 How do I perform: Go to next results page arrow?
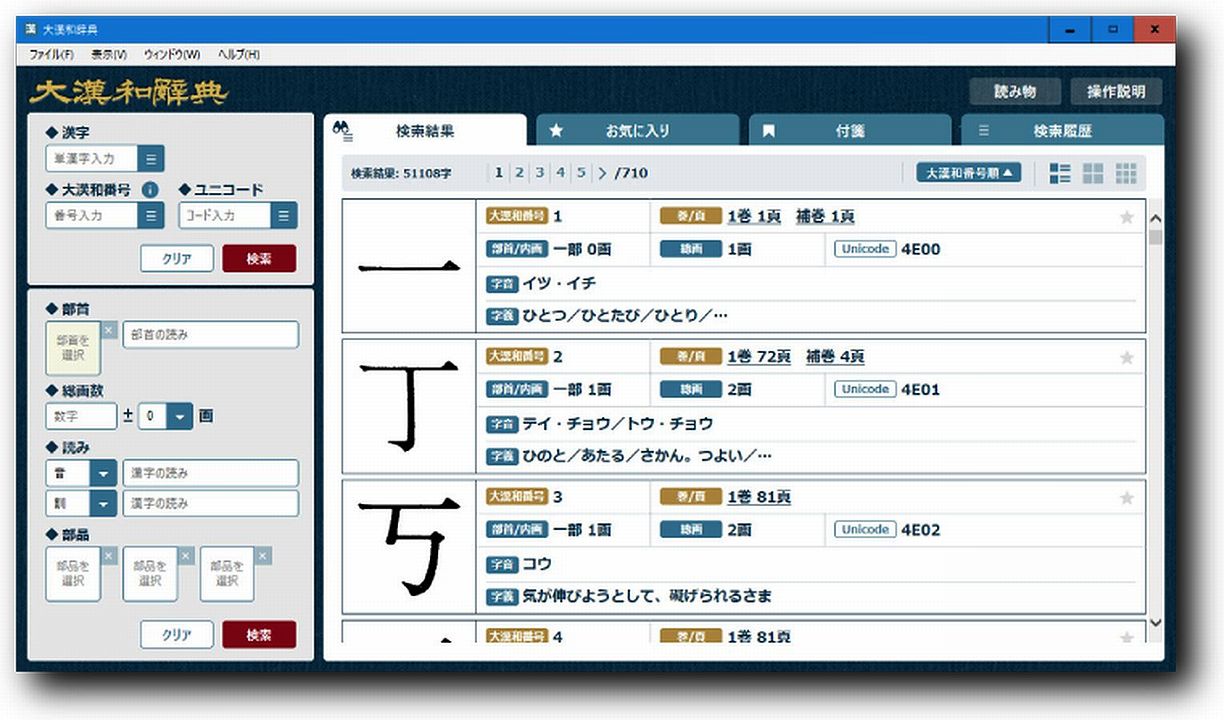tap(602, 173)
